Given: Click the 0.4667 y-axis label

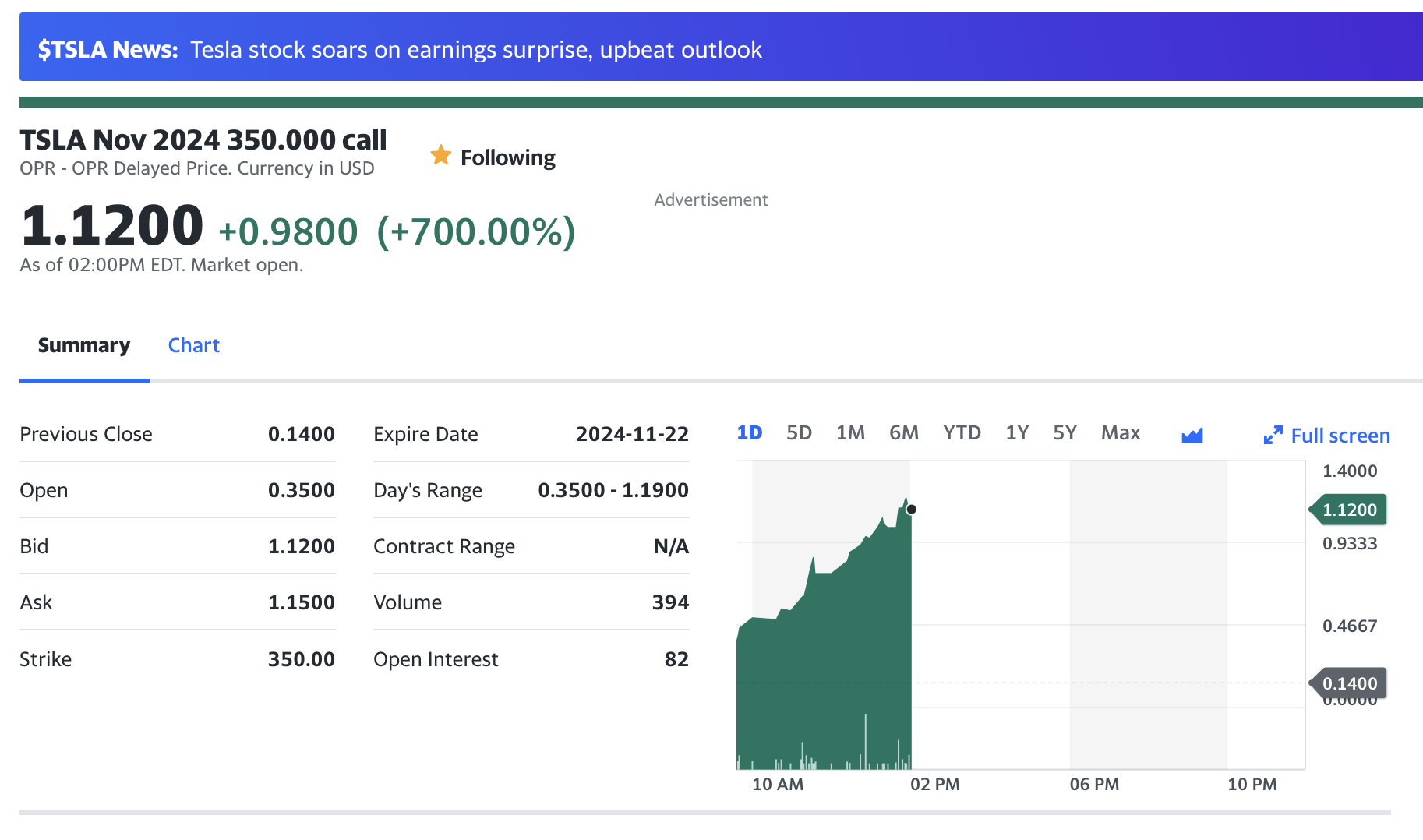Looking at the screenshot, I should click(1350, 626).
